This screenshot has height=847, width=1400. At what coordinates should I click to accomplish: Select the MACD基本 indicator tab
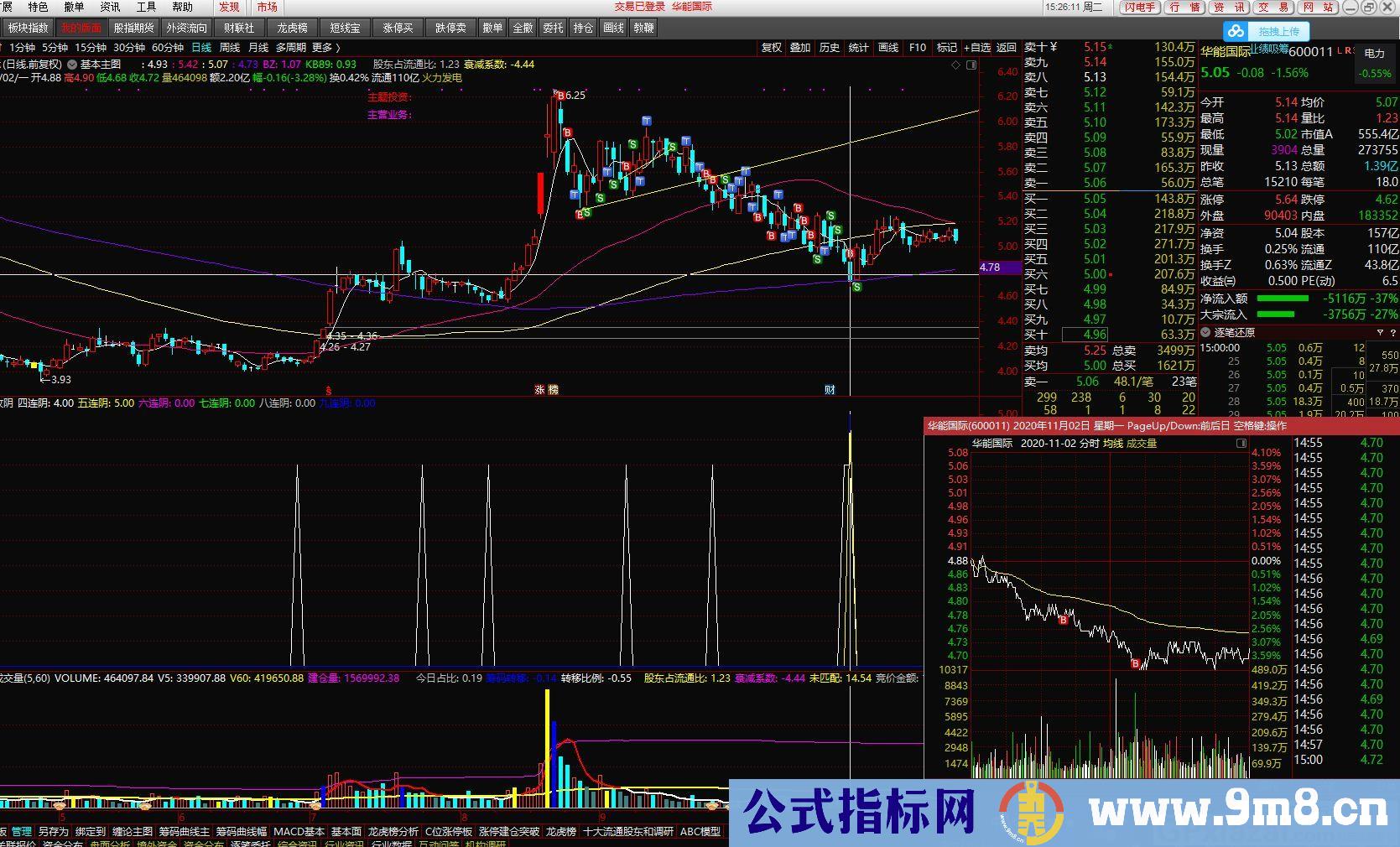tap(299, 832)
